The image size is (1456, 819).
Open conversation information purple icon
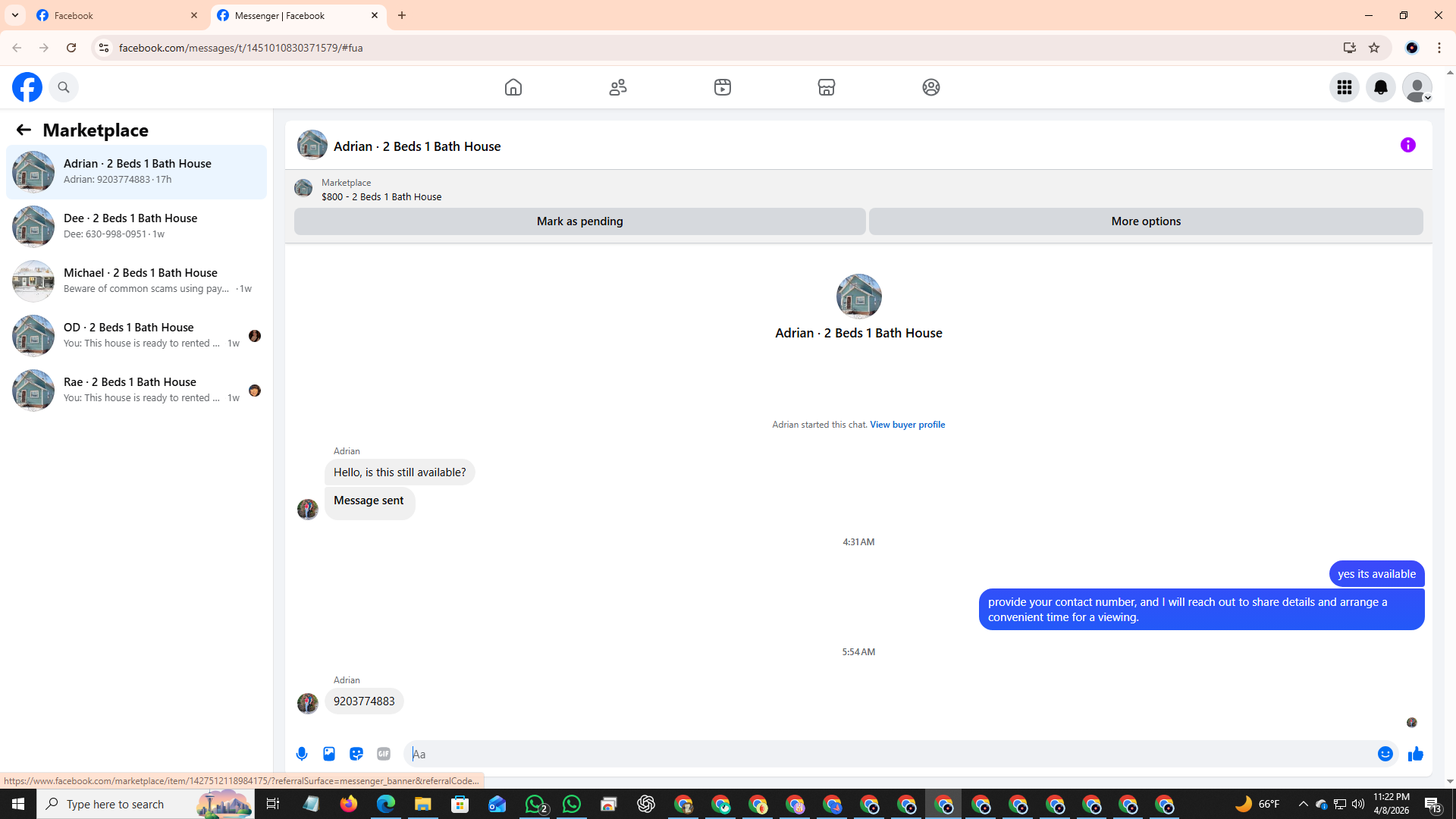(x=1408, y=145)
